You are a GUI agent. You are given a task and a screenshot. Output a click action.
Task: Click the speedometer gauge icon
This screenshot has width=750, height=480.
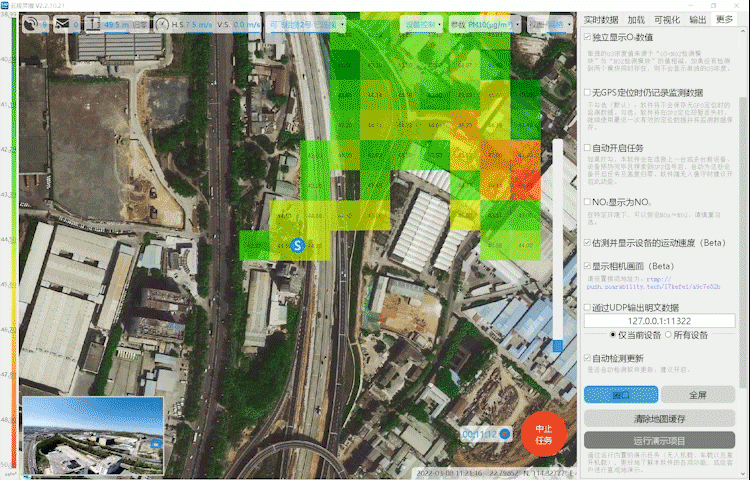(x=166, y=23)
